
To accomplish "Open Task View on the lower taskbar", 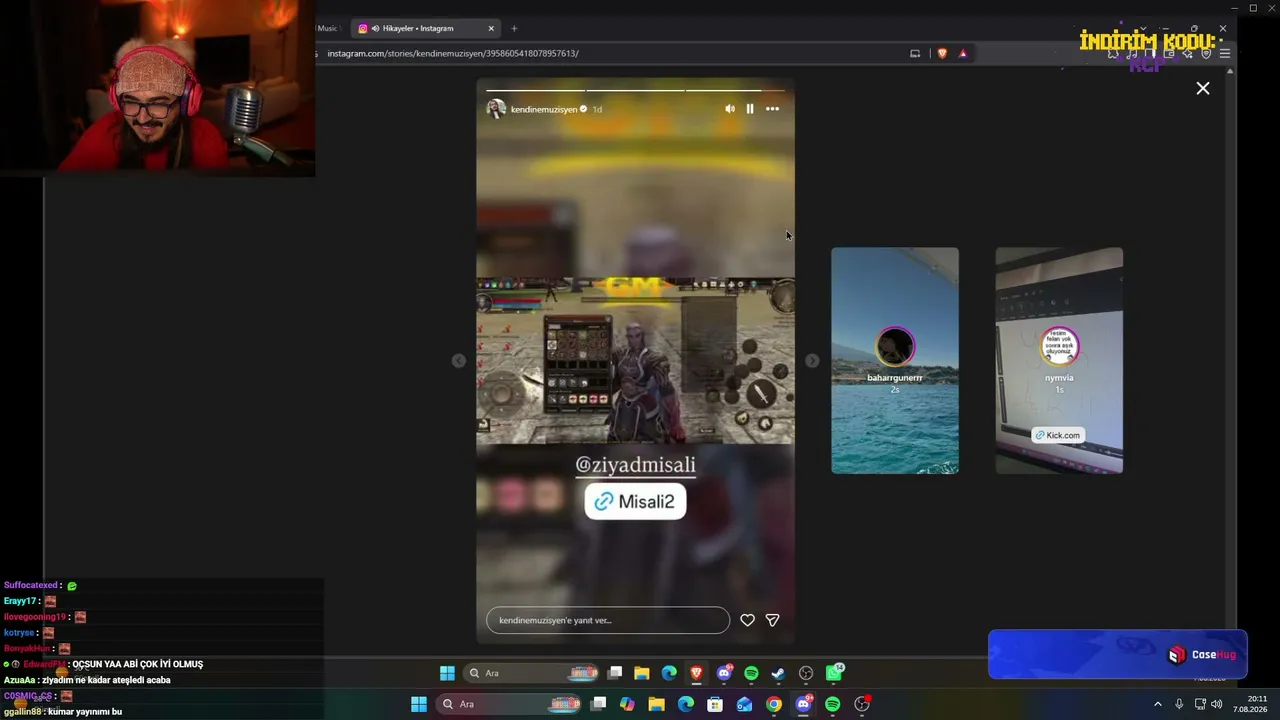I will tap(598, 704).
